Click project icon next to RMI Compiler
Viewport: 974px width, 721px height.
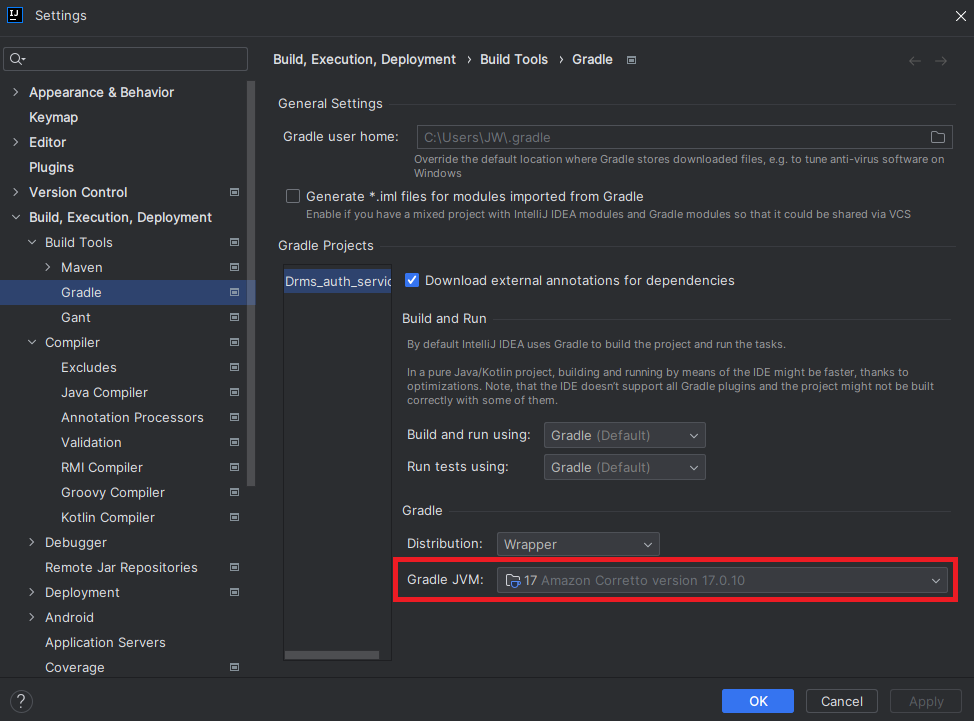pos(234,467)
